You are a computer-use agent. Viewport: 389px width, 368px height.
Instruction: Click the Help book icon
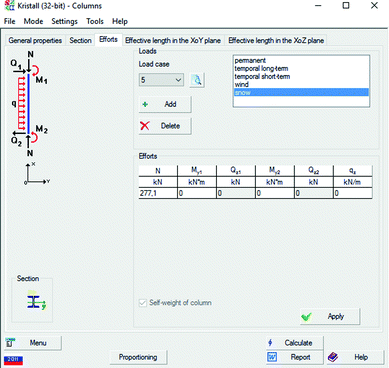[333, 357]
